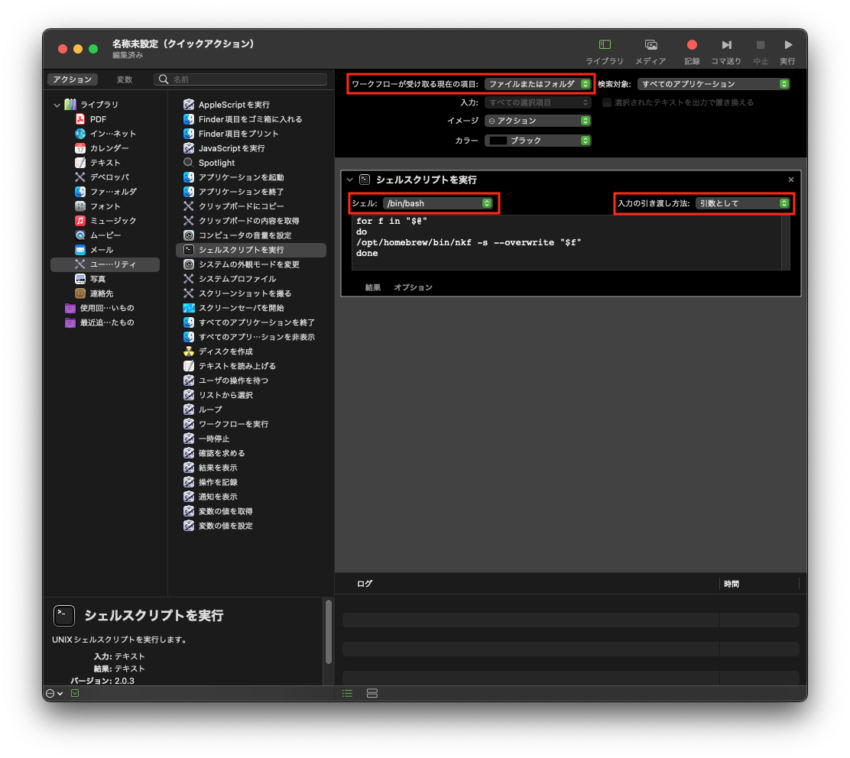Toggle 選択されたテキストを出力で置き換える checkbox
Viewport: 850px width, 758px height.
click(x=607, y=102)
